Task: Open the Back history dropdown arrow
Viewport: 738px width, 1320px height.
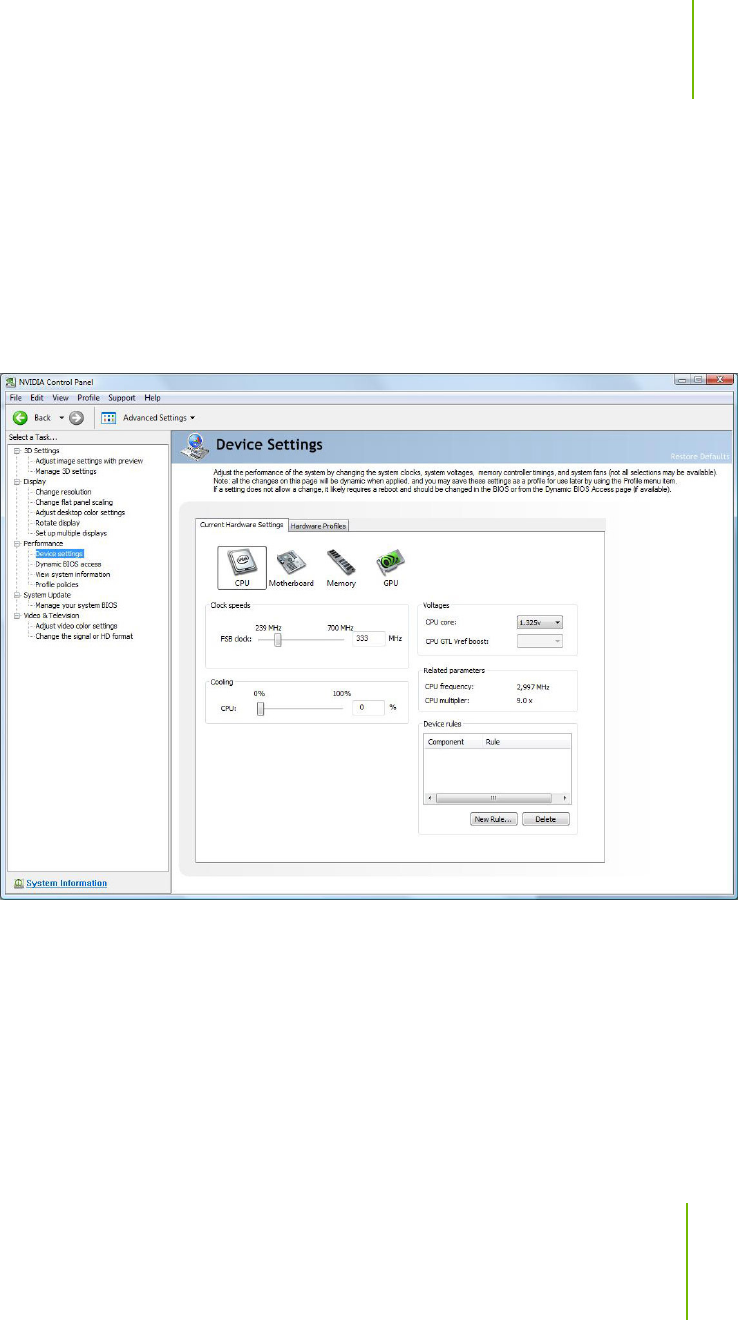Action: coord(61,417)
